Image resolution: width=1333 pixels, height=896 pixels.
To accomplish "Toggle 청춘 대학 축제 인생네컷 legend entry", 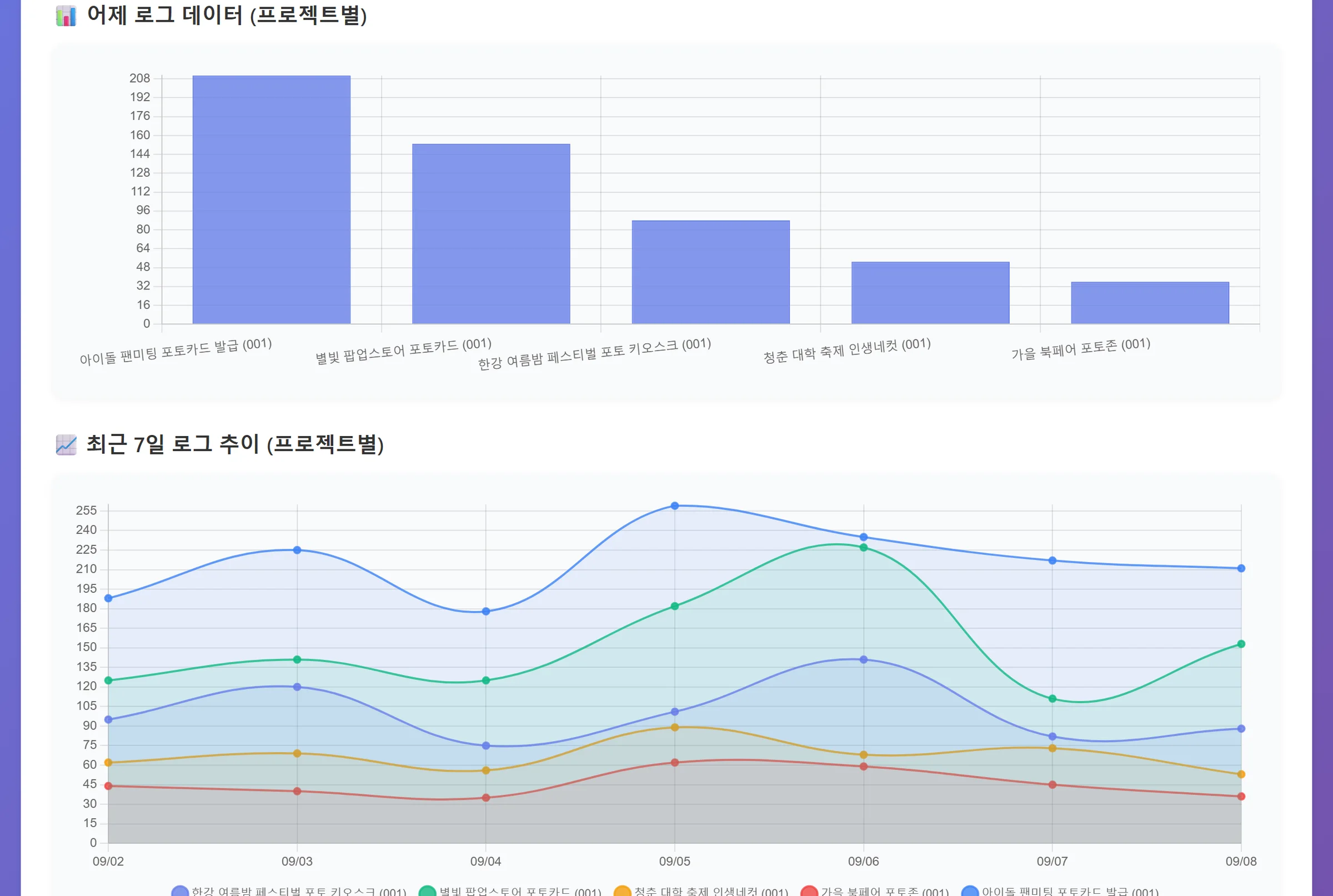I will pyautogui.click(x=701, y=891).
